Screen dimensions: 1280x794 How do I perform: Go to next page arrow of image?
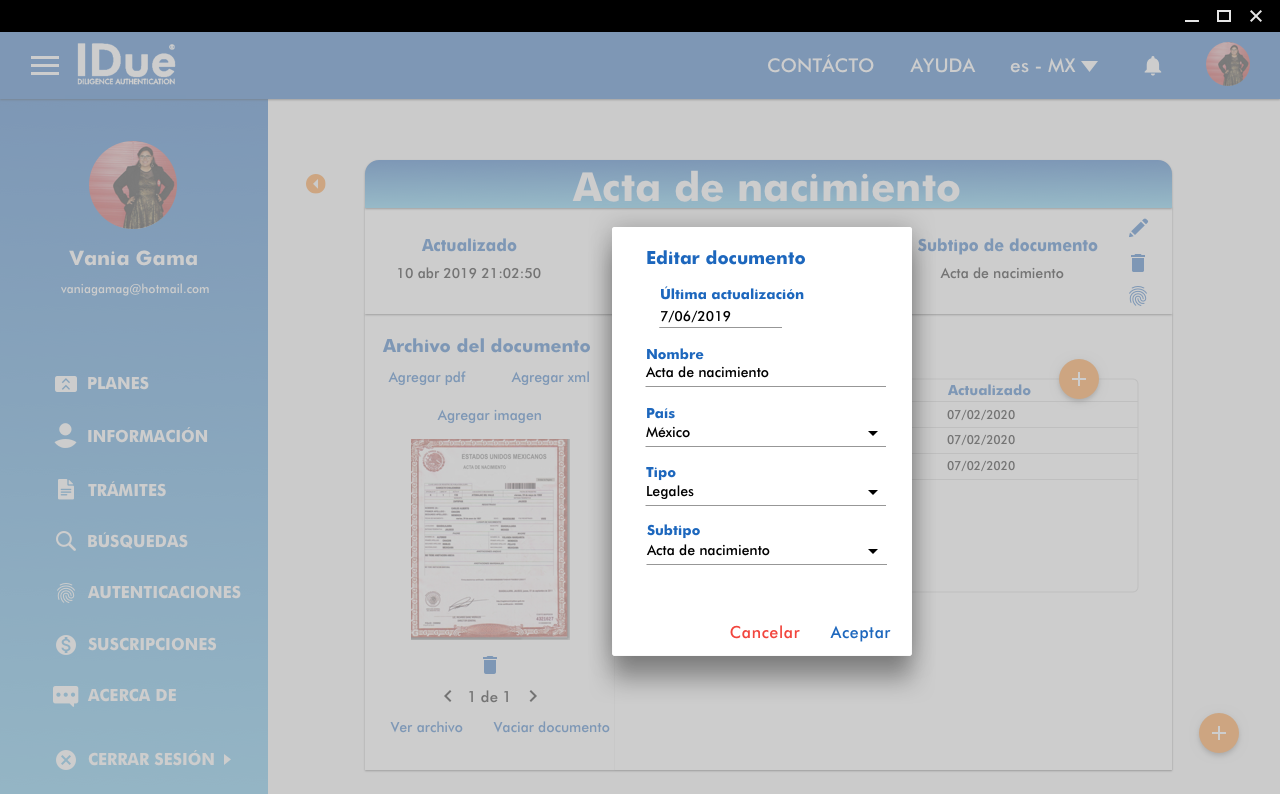533,696
